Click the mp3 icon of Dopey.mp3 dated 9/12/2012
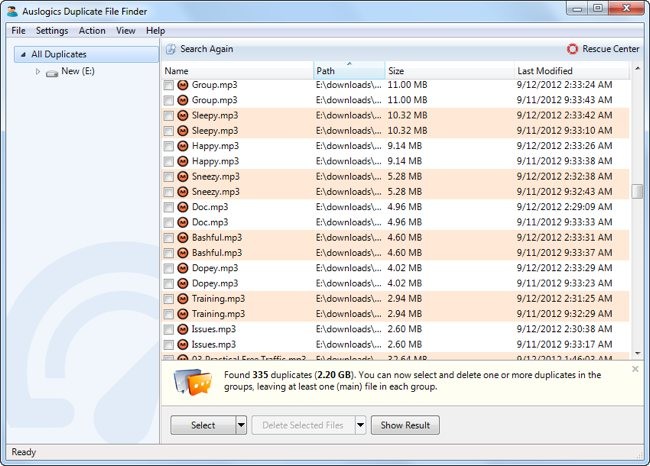Viewport: 650px width, 466px height. coord(182,268)
